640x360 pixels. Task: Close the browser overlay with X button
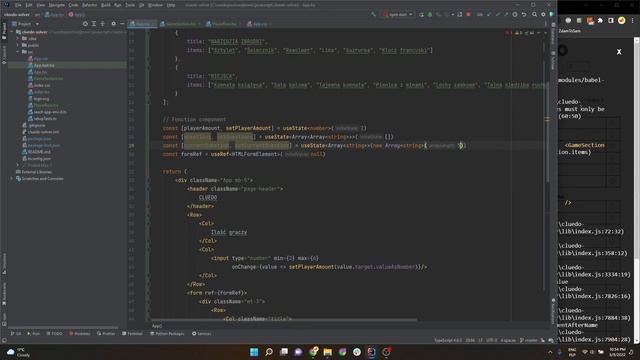point(619,52)
